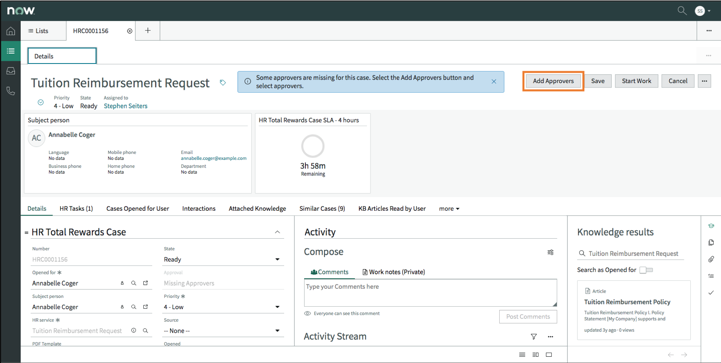Select the Work notes (Private) tab

pos(394,272)
